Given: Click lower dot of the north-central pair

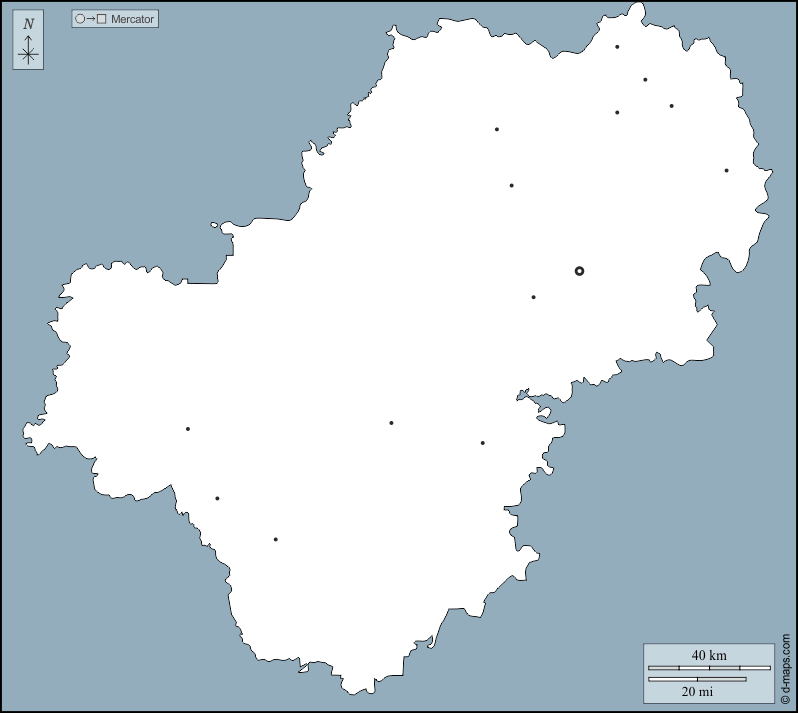Looking at the screenshot, I should tap(511, 185).
